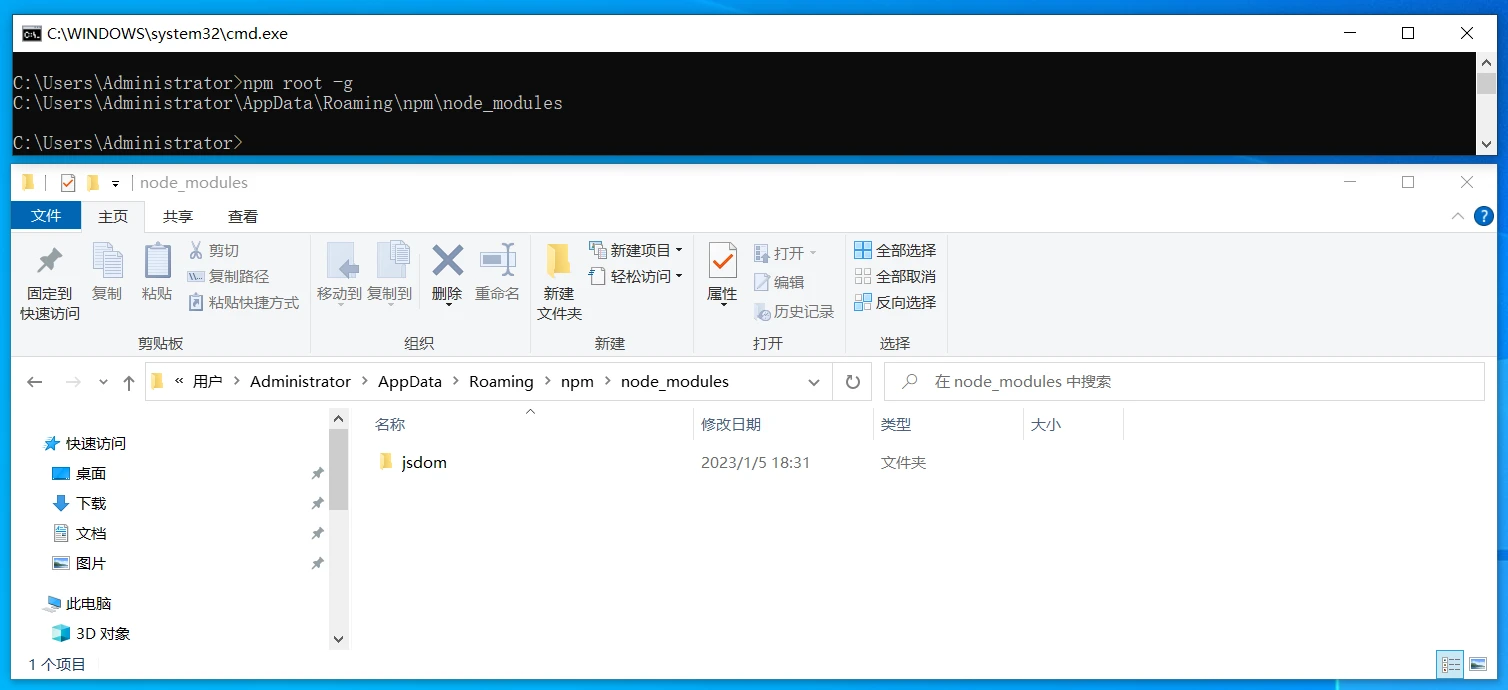The image size is (1508, 690).
Task: Open Properties with the checkmark icon
Action: (722, 262)
